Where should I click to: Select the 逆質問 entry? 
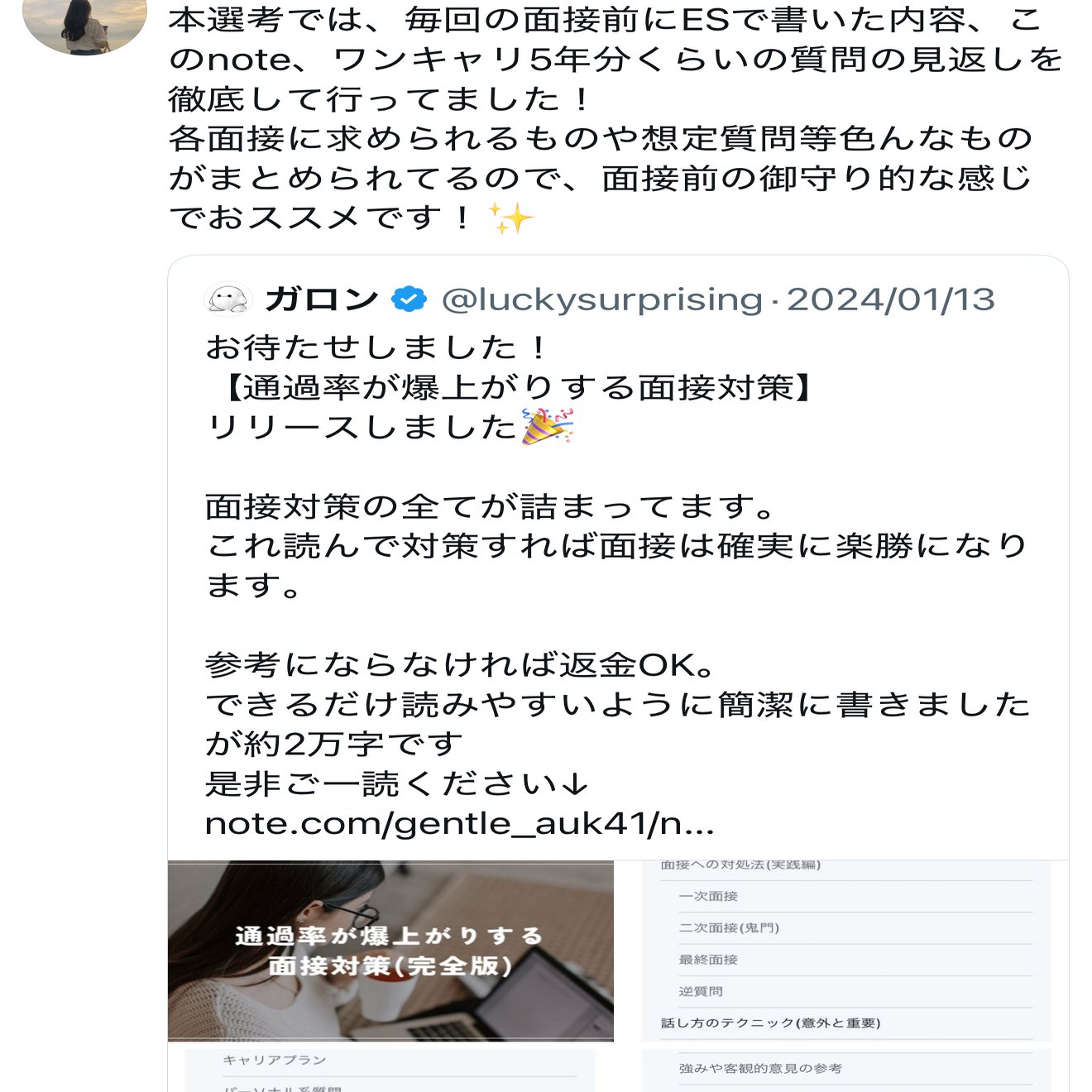(x=701, y=991)
